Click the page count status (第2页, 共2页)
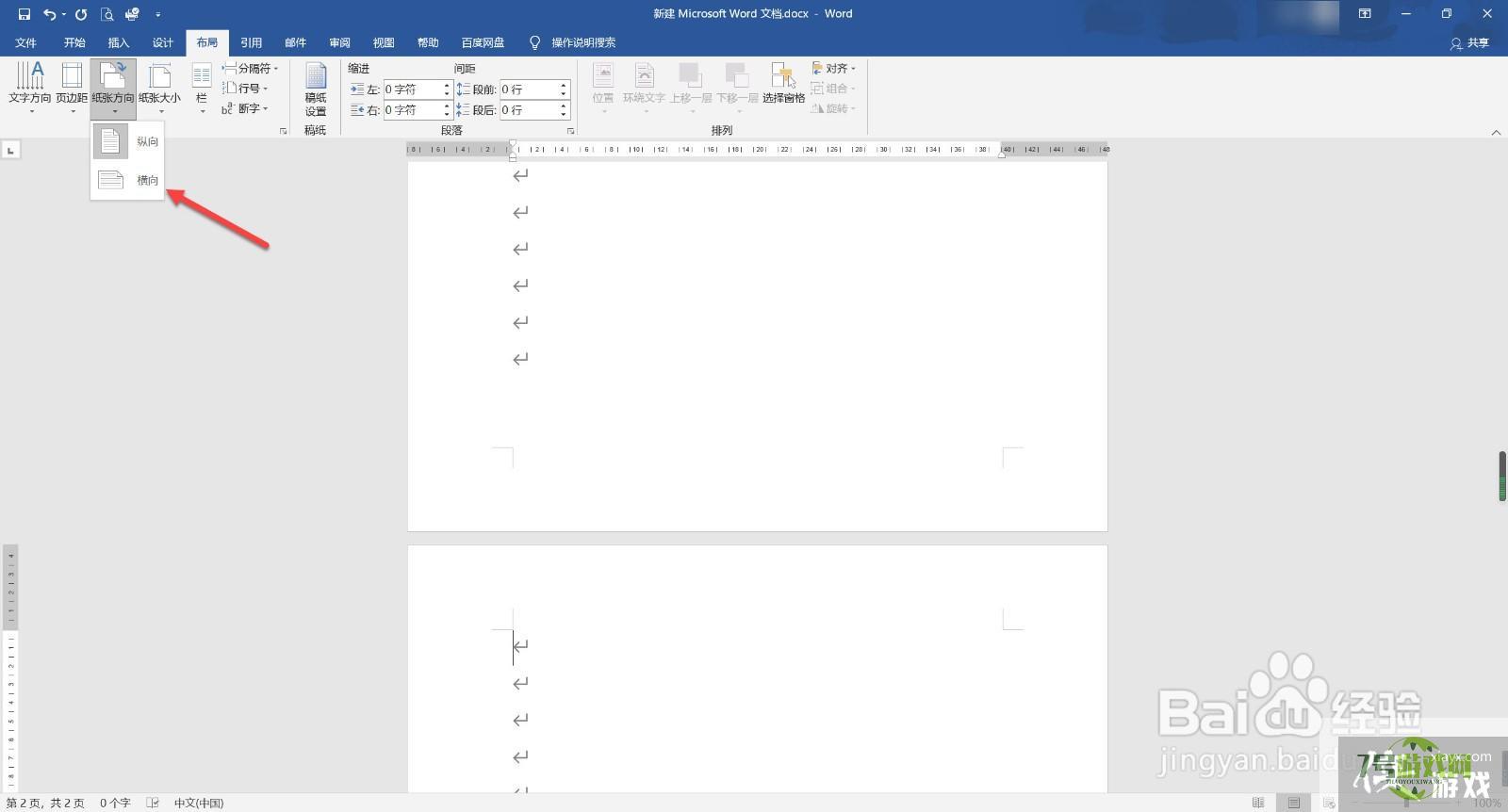1508x812 pixels. pyautogui.click(x=45, y=804)
